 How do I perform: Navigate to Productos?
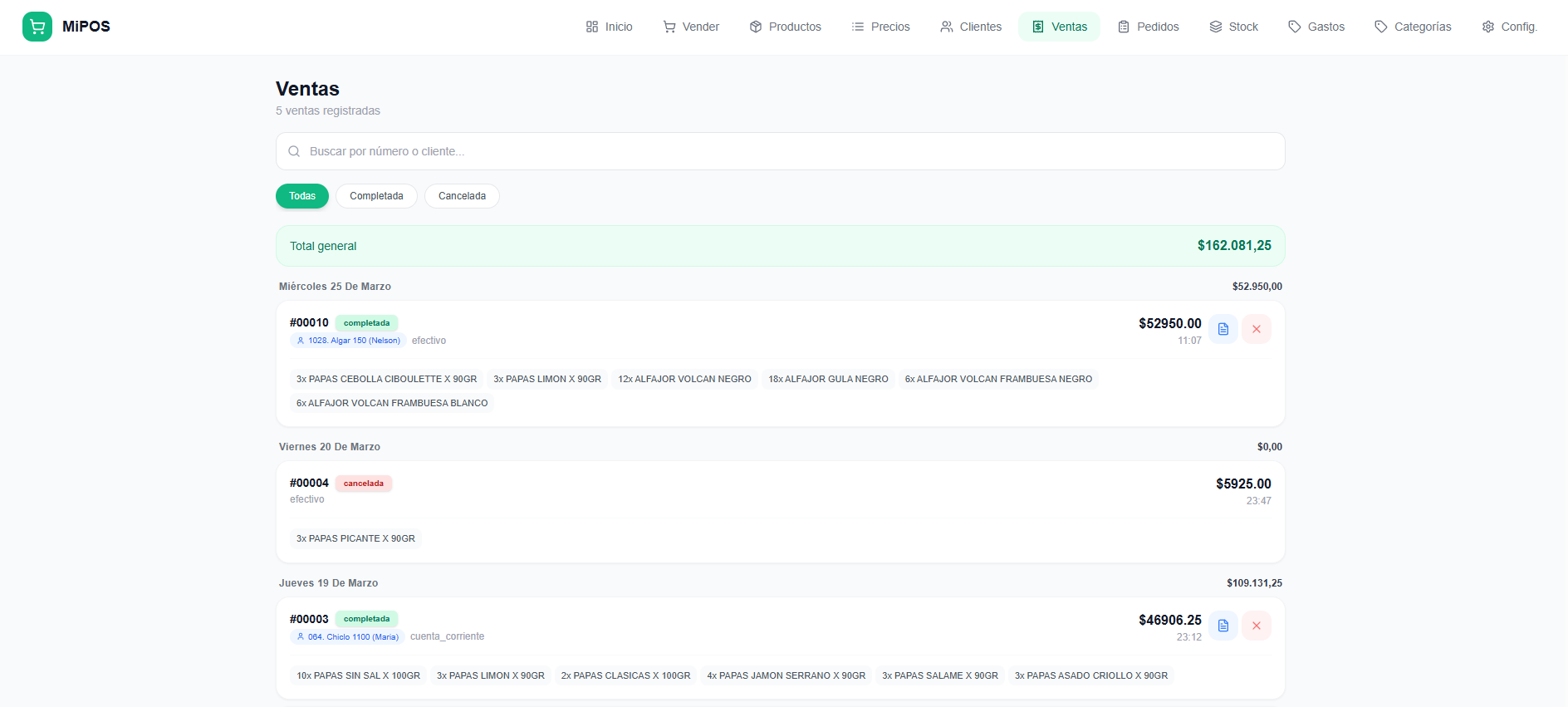785,27
